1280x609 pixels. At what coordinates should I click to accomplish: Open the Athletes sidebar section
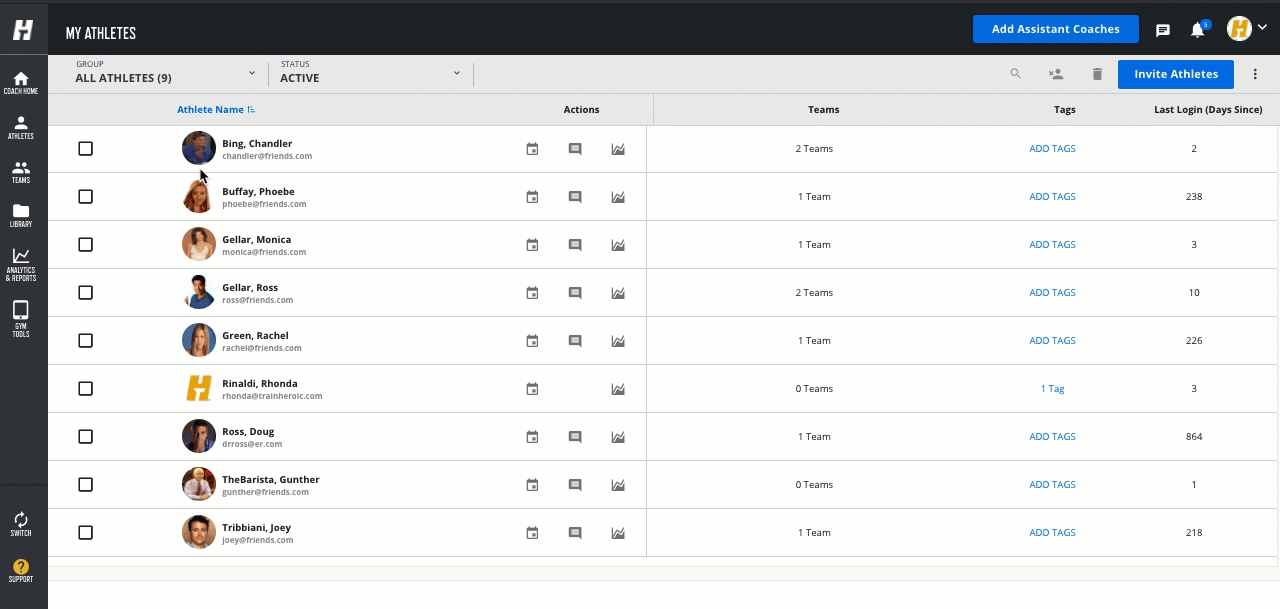coord(21,127)
